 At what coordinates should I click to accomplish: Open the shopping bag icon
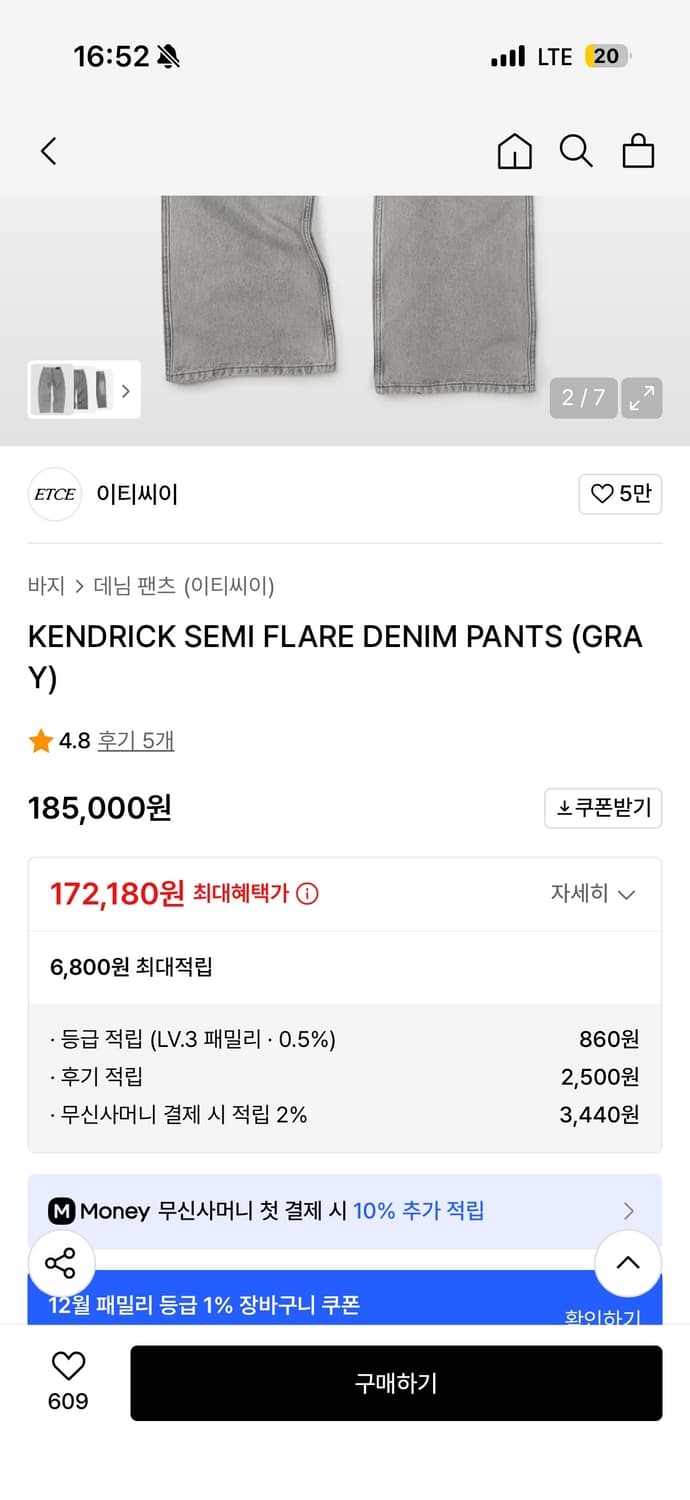click(x=638, y=151)
